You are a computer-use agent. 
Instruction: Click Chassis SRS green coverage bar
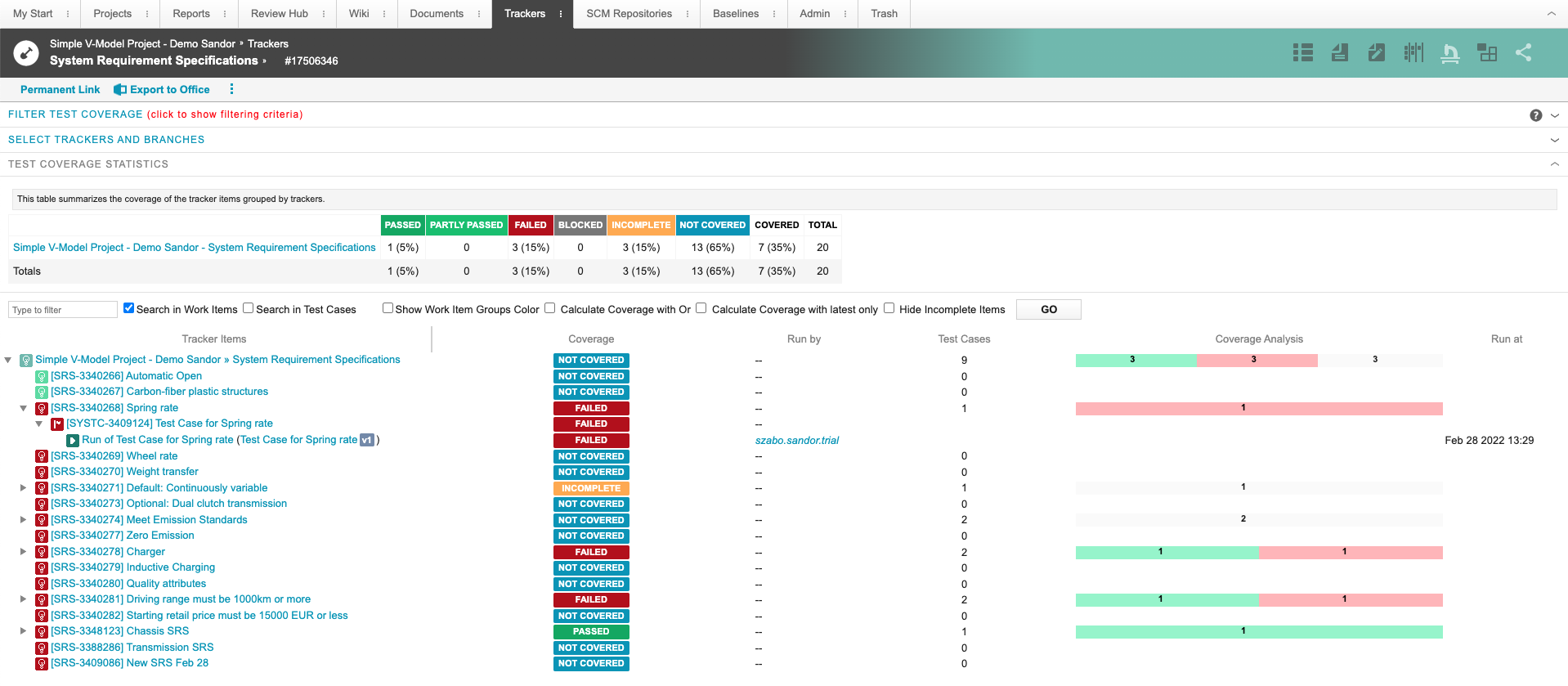click(x=1259, y=632)
